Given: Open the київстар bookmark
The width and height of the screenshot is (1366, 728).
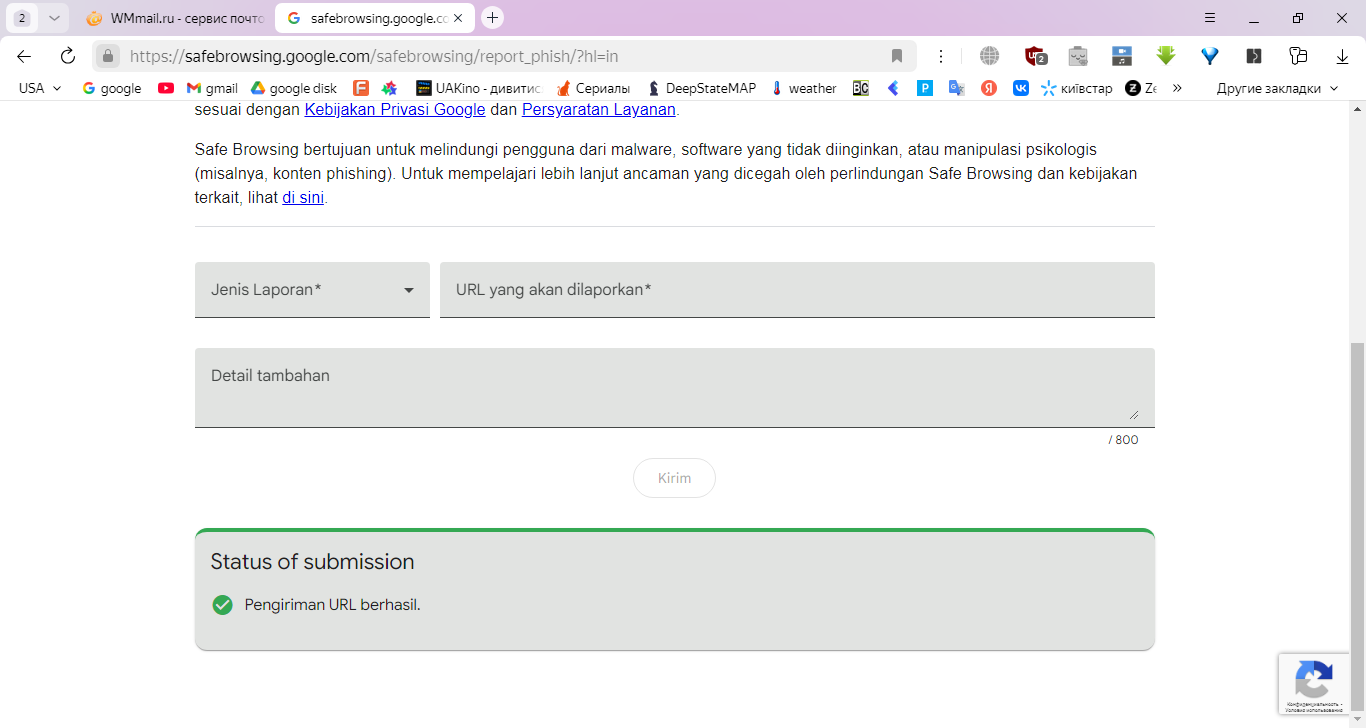Looking at the screenshot, I should click(1077, 88).
